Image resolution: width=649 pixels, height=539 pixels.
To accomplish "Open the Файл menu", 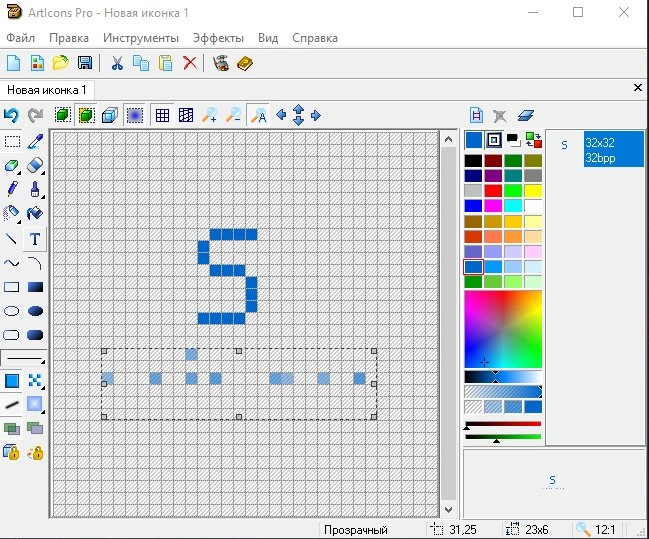I will pos(20,38).
